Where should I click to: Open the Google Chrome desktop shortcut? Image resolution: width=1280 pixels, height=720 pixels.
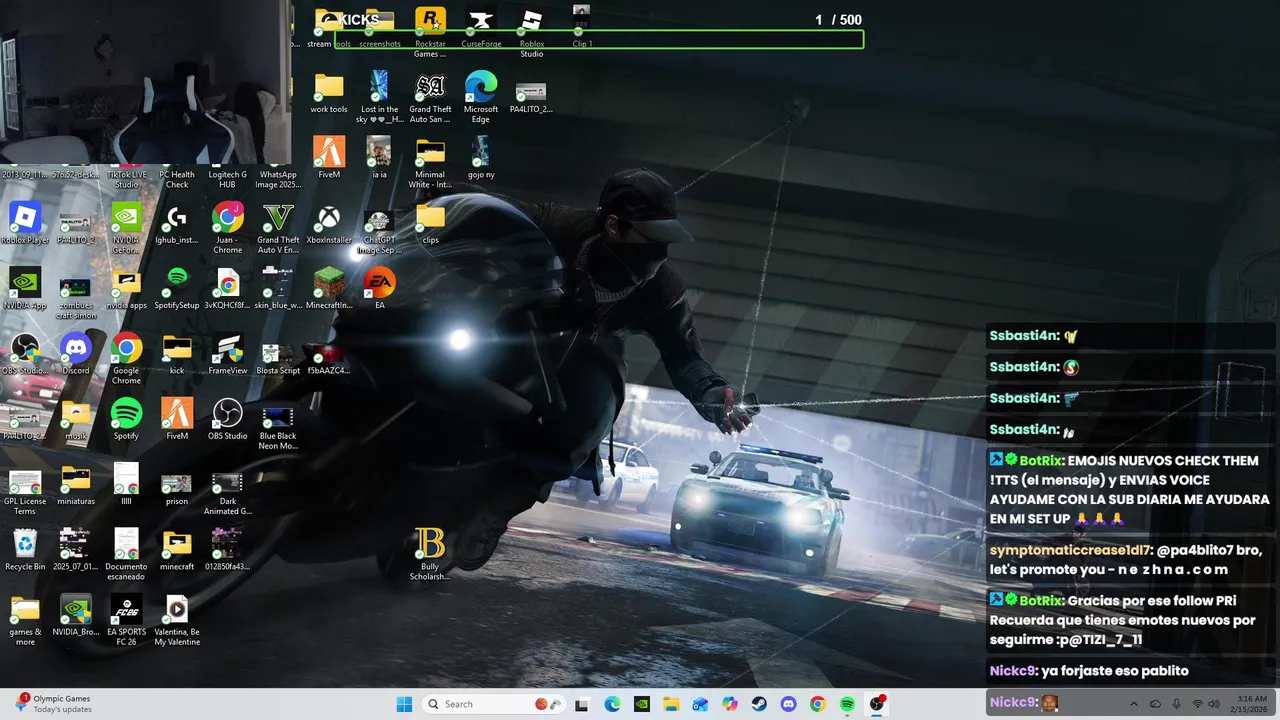[x=126, y=358]
